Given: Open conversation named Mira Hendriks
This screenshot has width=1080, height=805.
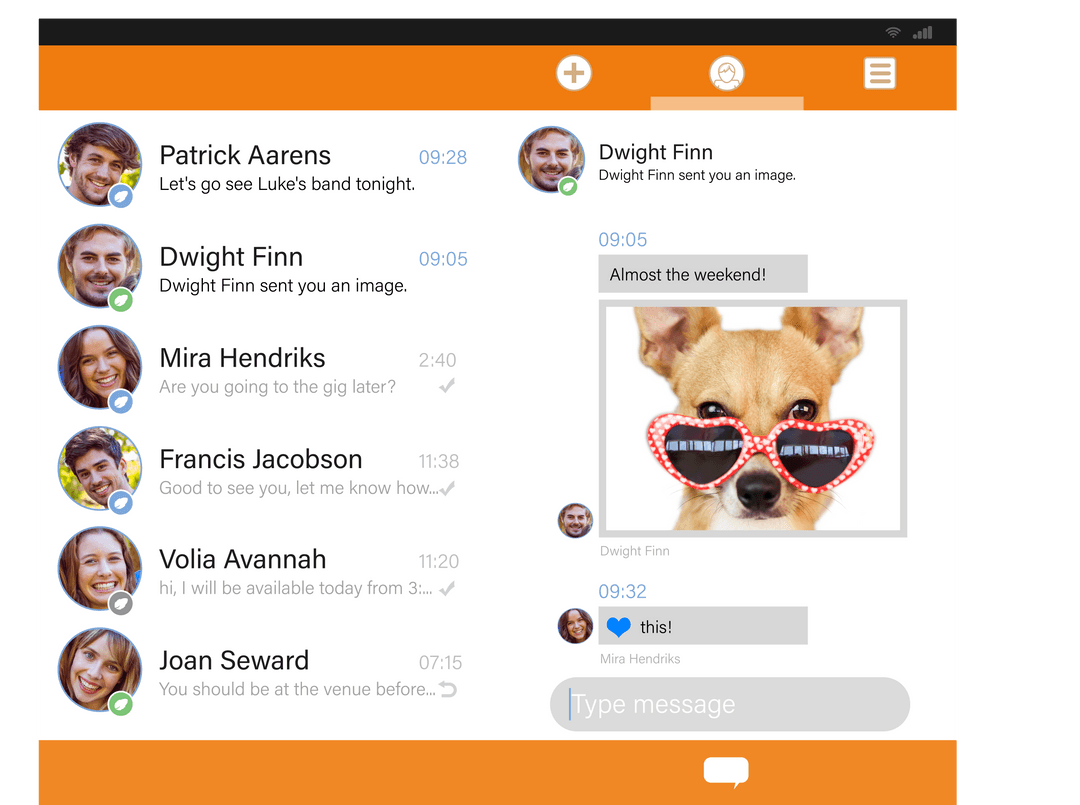Looking at the screenshot, I should [x=242, y=358].
